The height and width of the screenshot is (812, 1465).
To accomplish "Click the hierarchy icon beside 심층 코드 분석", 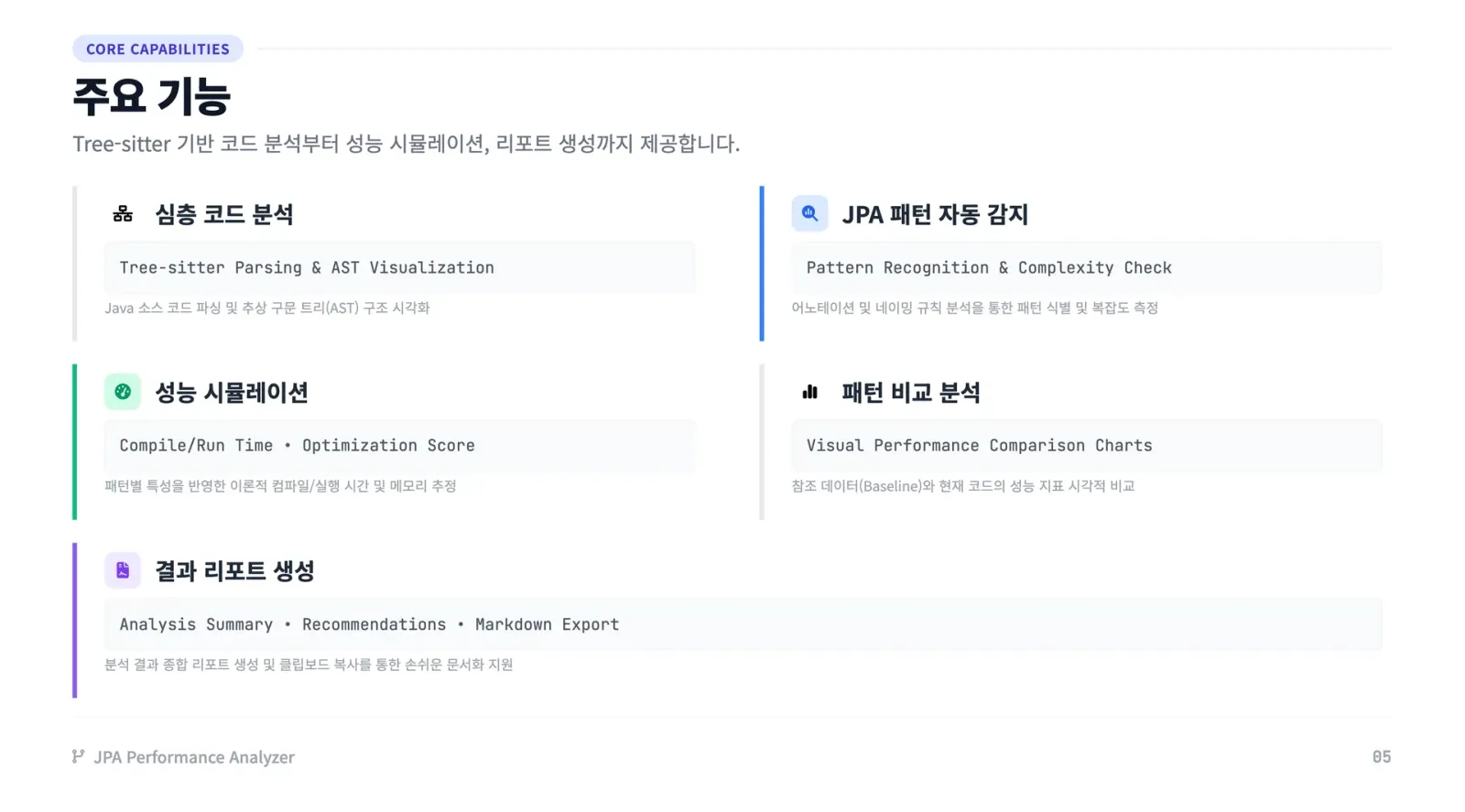I will [x=123, y=214].
